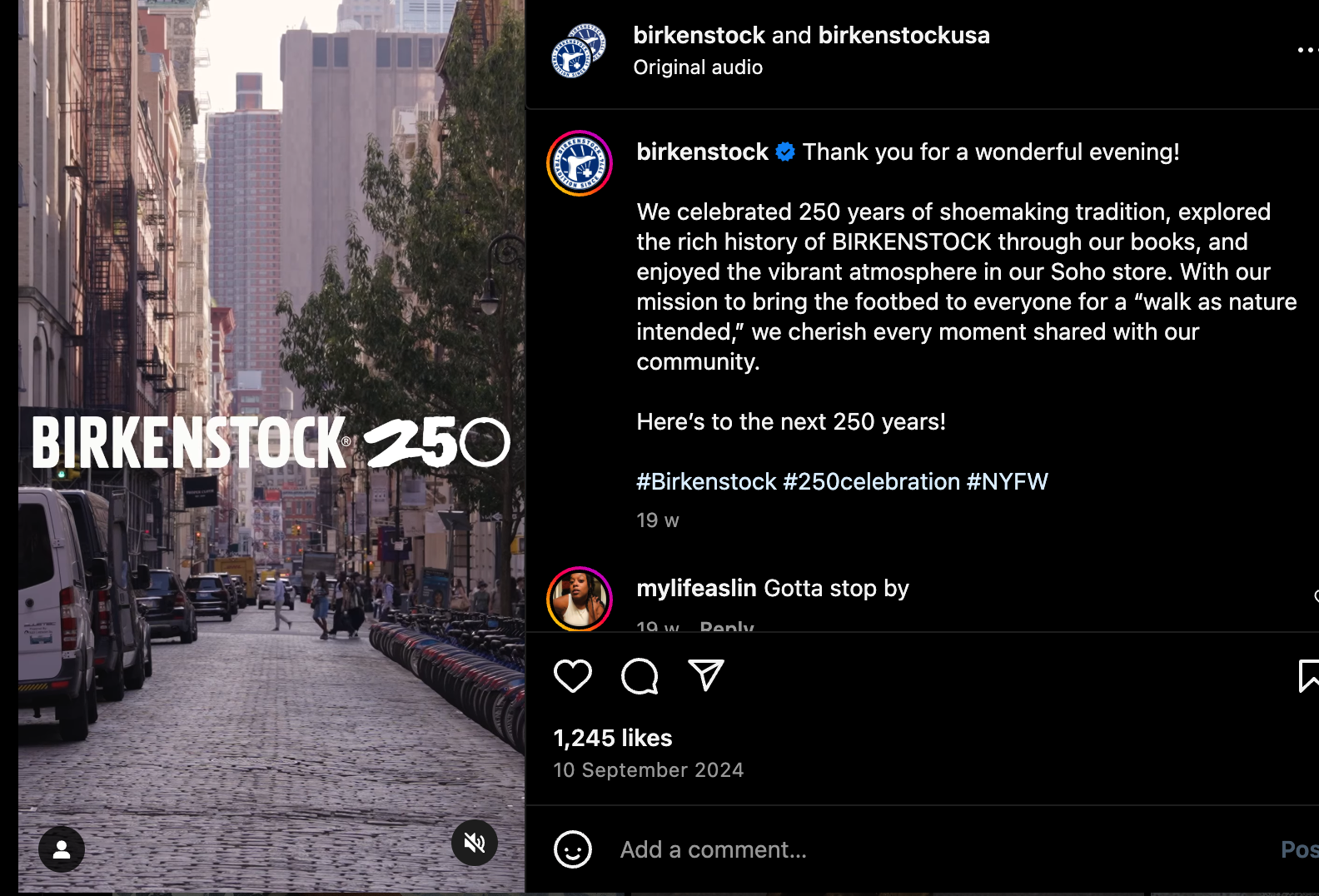
Task: Unmute the video audio
Action: [475, 843]
